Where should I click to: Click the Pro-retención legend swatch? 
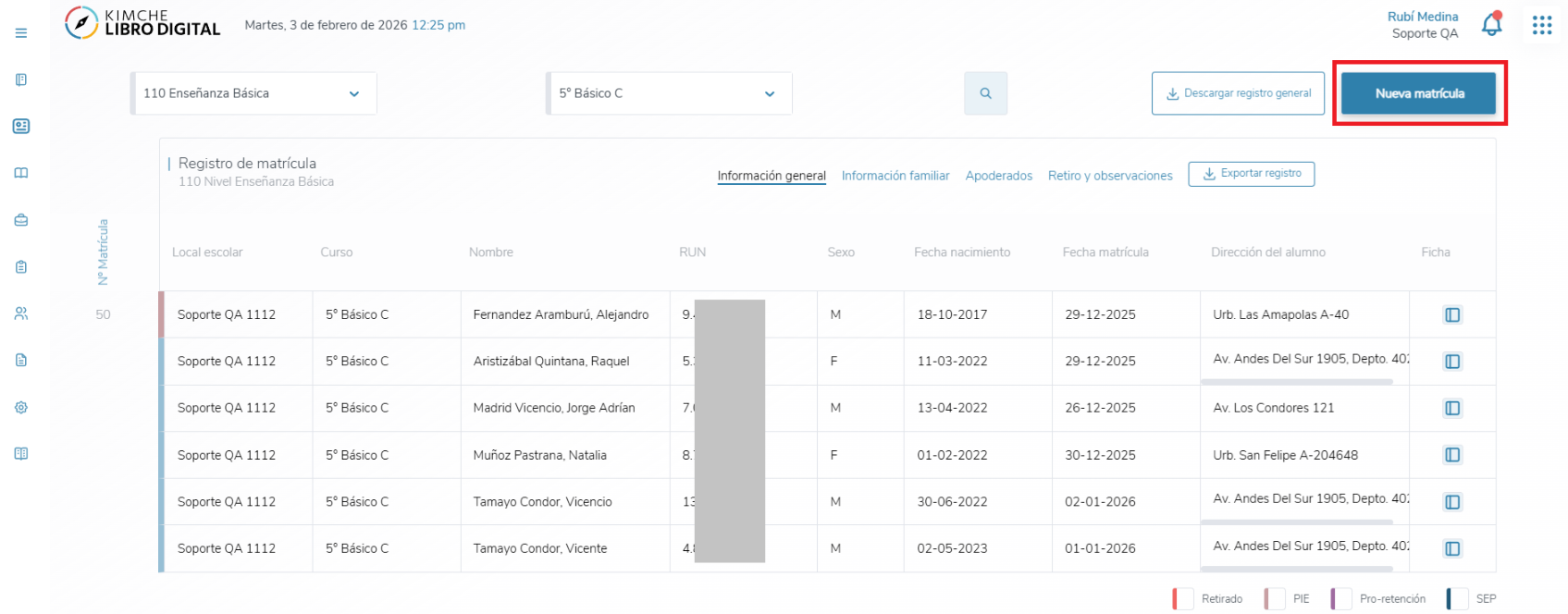point(1340,599)
